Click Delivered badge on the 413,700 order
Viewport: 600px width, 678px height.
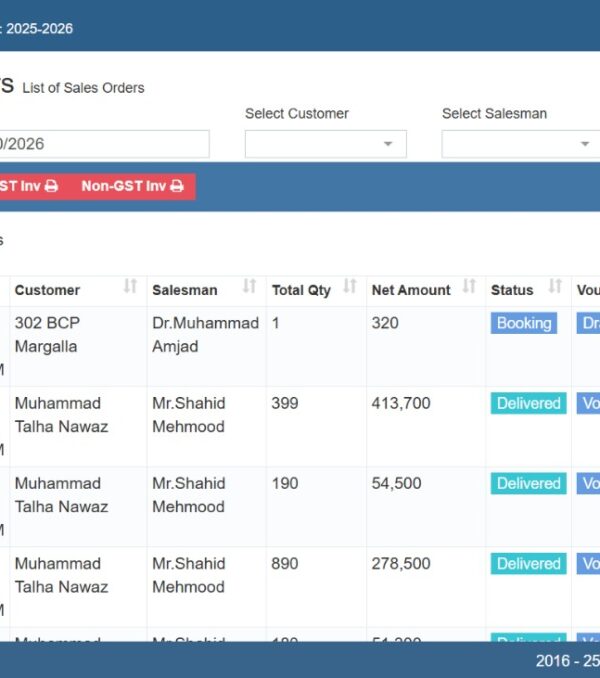coord(528,403)
